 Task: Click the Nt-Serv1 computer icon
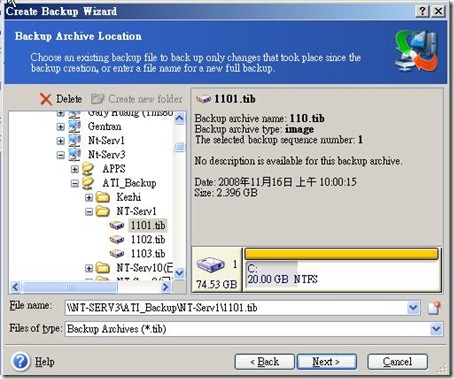tap(74, 140)
